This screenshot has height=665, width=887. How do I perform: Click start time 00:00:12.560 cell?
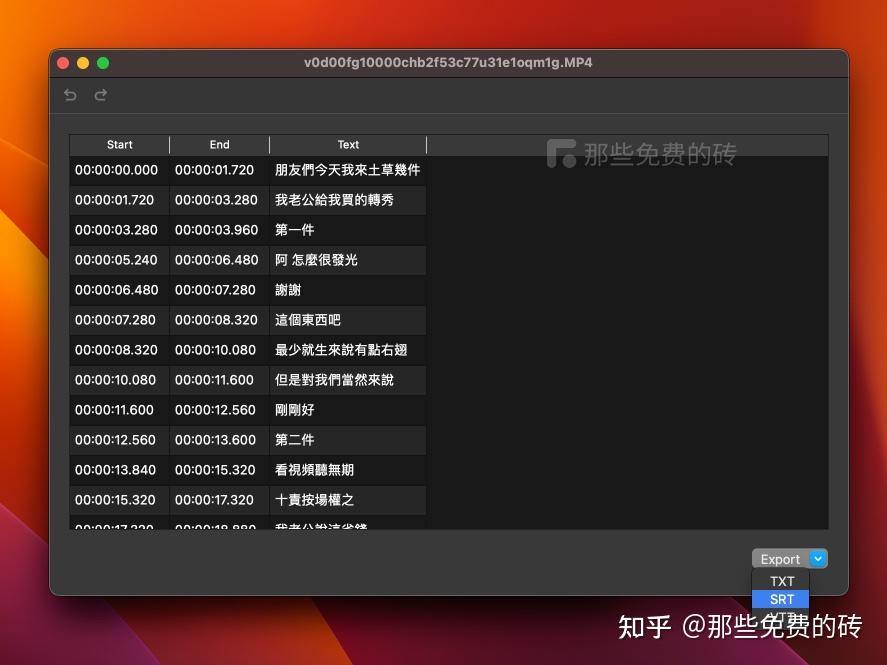point(119,440)
